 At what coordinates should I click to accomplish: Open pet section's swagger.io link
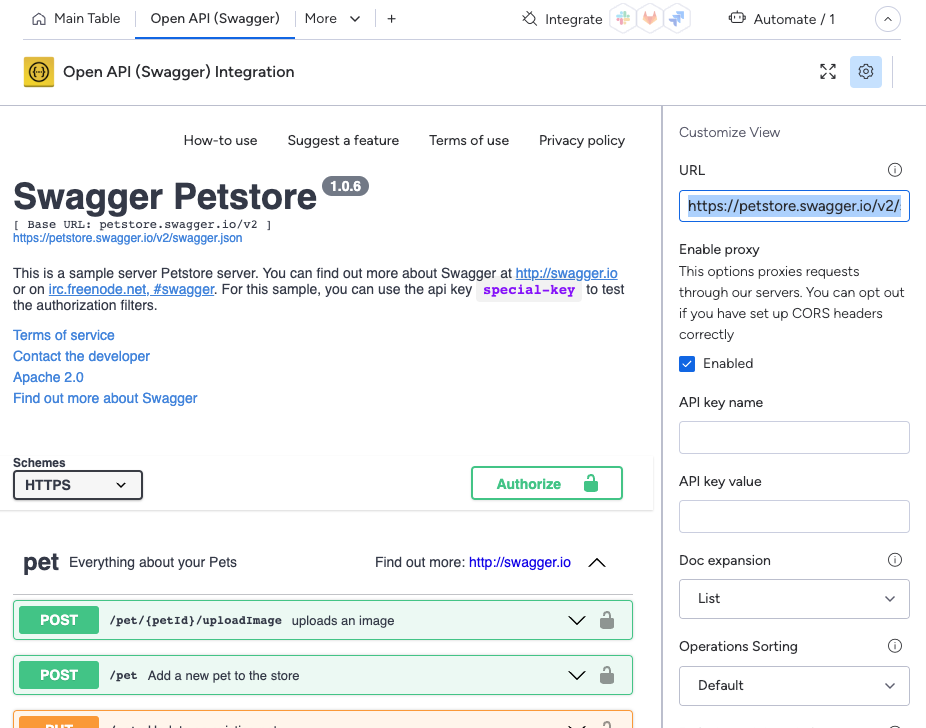click(520, 563)
